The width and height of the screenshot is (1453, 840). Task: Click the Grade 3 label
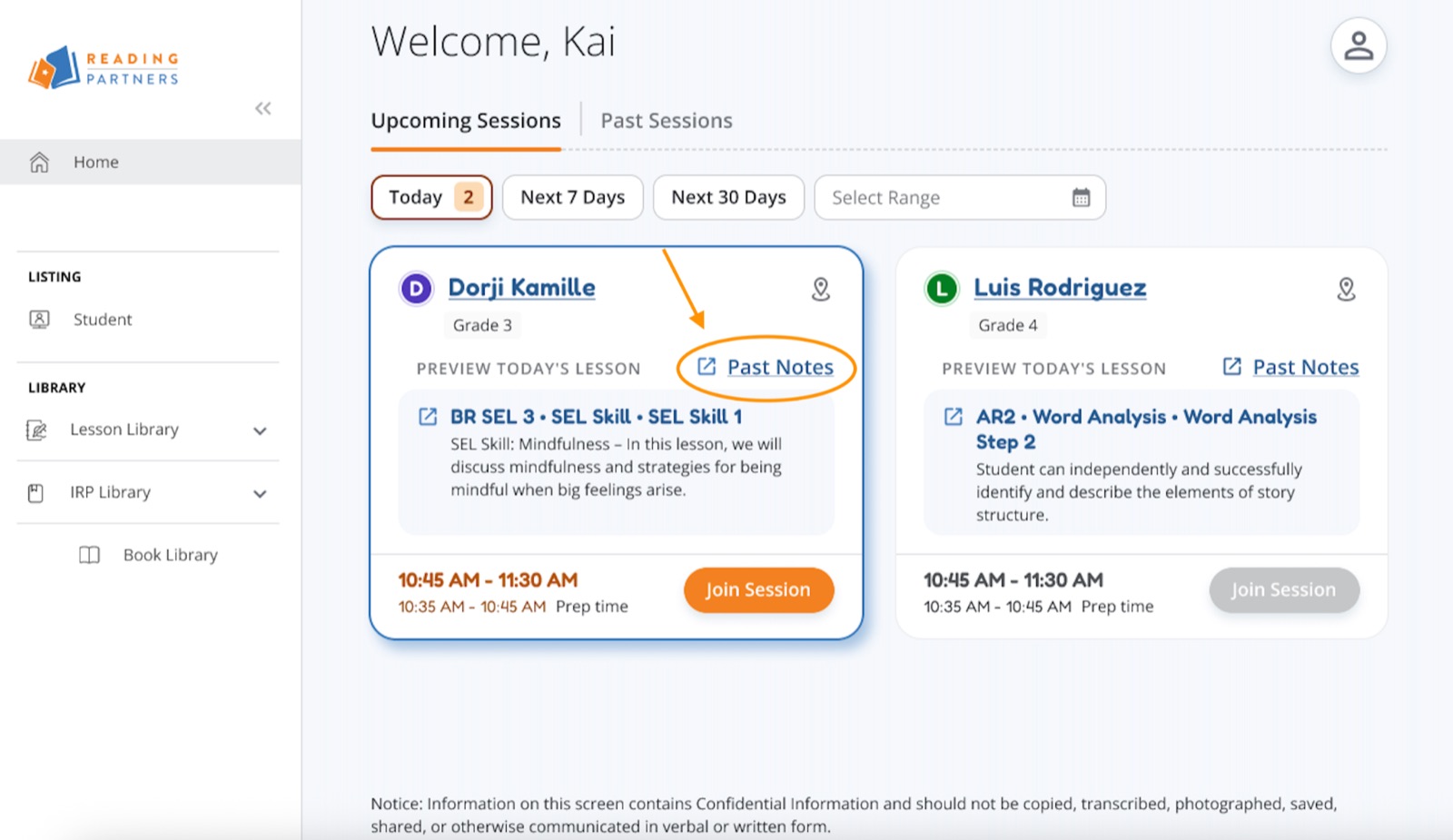coord(482,325)
